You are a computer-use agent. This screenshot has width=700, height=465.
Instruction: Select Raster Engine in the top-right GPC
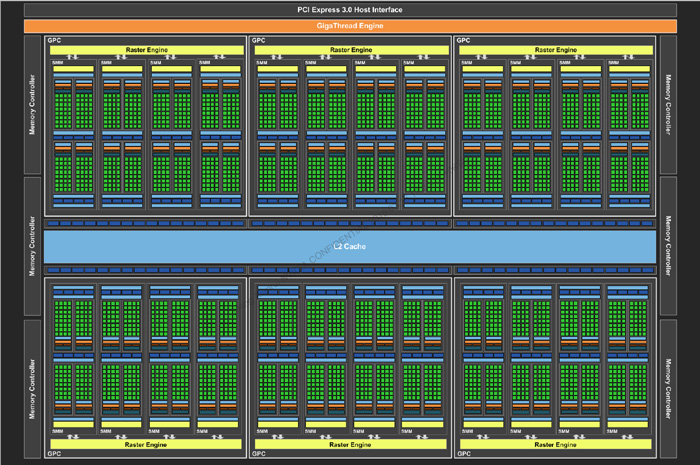[553, 50]
